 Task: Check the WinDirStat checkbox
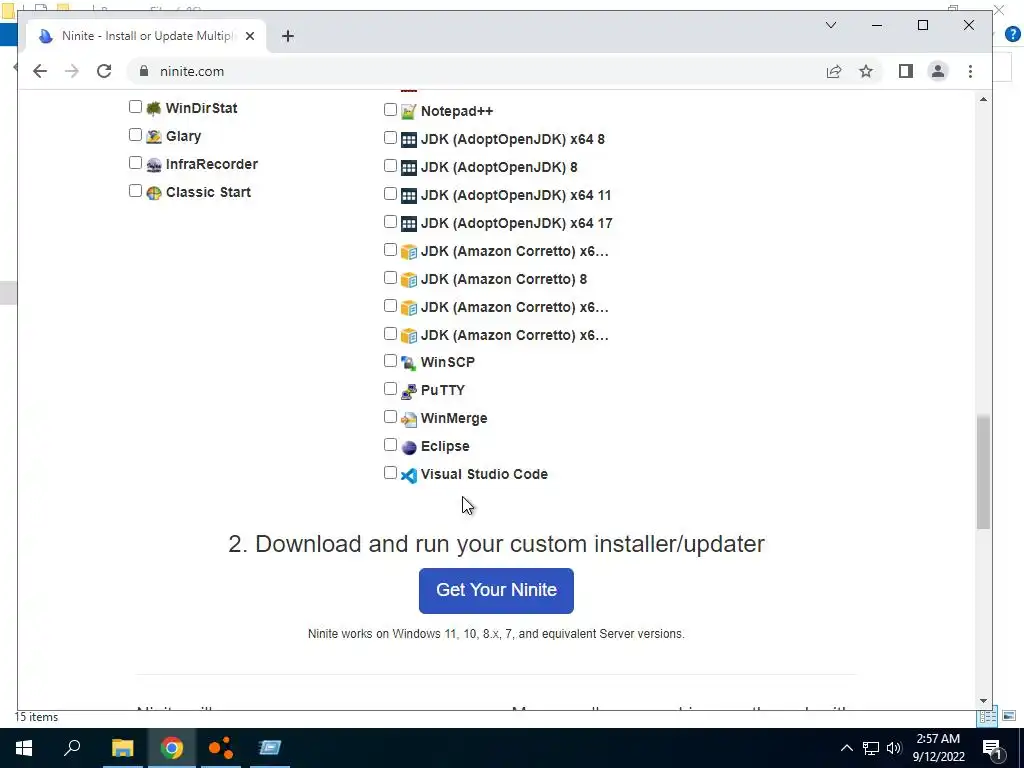point(135,106)
